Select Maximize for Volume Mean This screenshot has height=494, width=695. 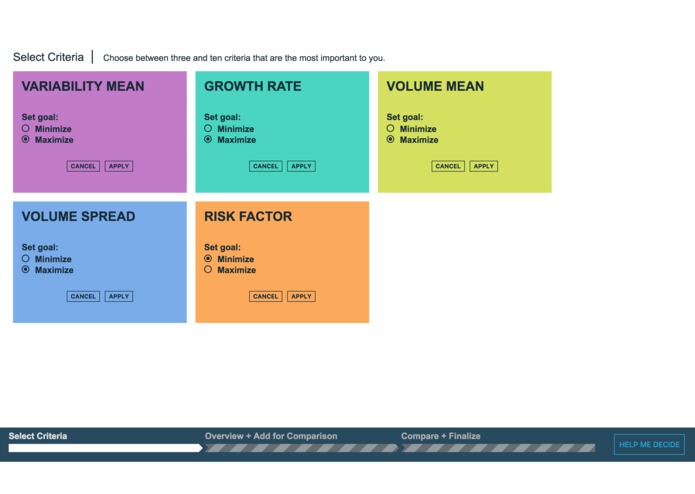(390, 140)
